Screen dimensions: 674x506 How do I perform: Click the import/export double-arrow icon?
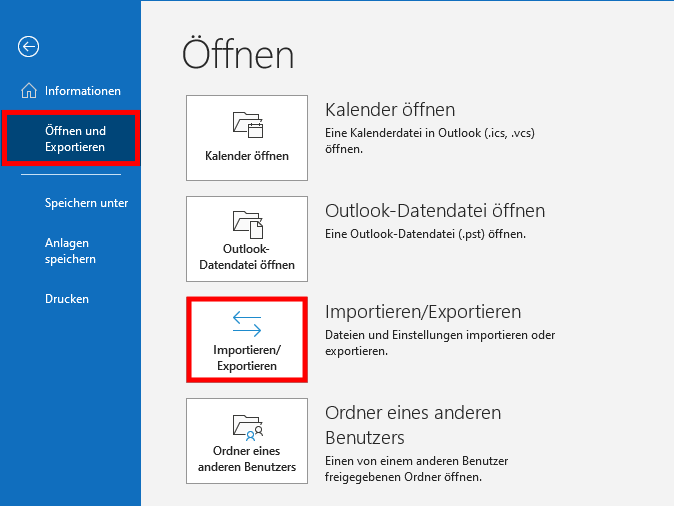pyautogui.click(x=246, y=322)
